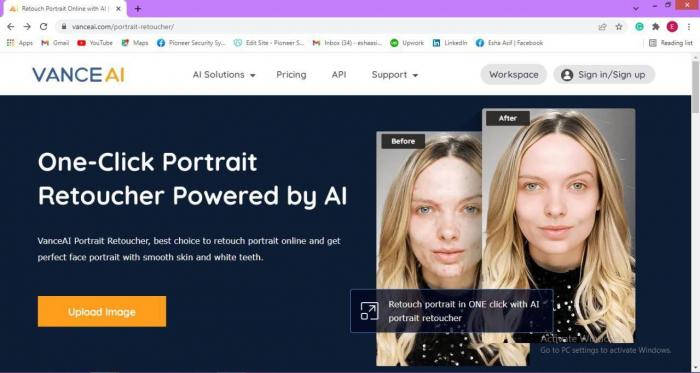The height and width of the screenshot is (373, 700).
Task: Open the Extensions puzzle icon
Action: coord(656,27)
